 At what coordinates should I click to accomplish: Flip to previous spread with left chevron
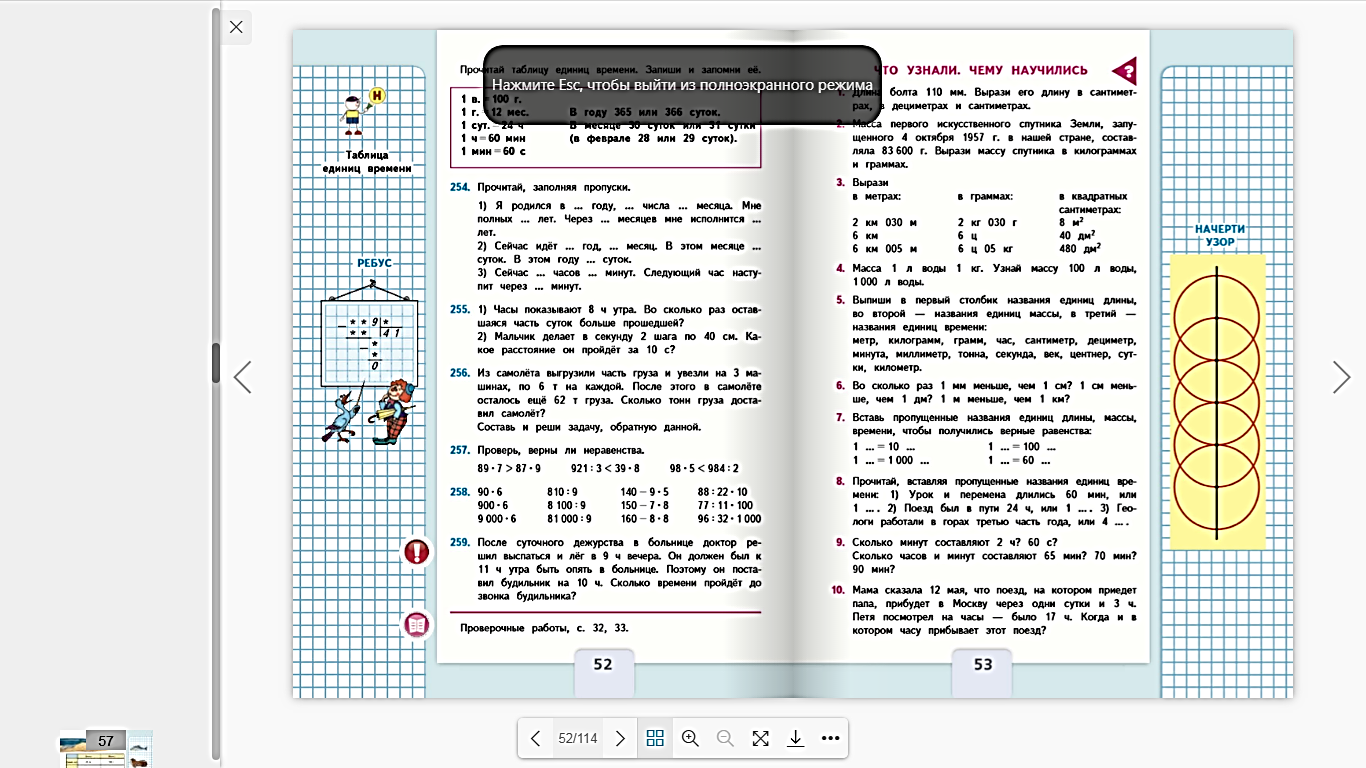(242, 377)
